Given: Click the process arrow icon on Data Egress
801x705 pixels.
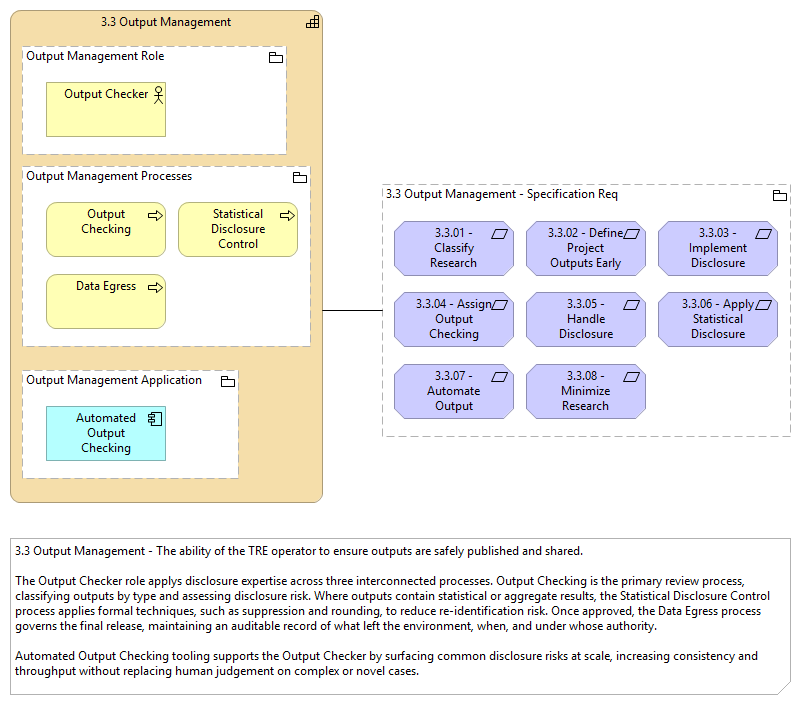Looking at the screenshot, I should coord(155,288).
